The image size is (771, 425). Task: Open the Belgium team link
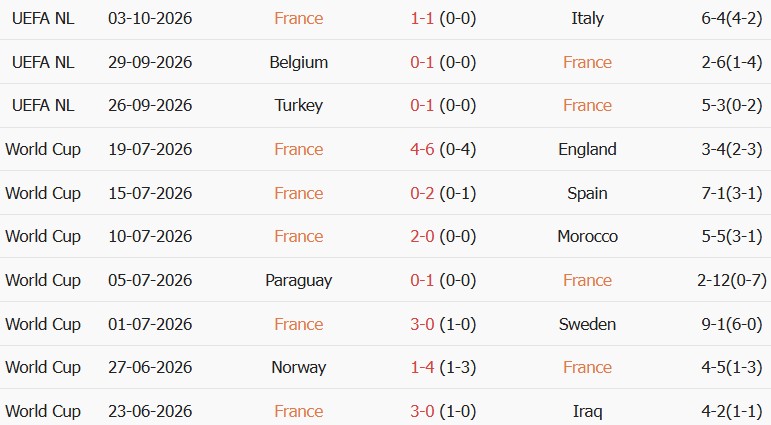(298, 62)
